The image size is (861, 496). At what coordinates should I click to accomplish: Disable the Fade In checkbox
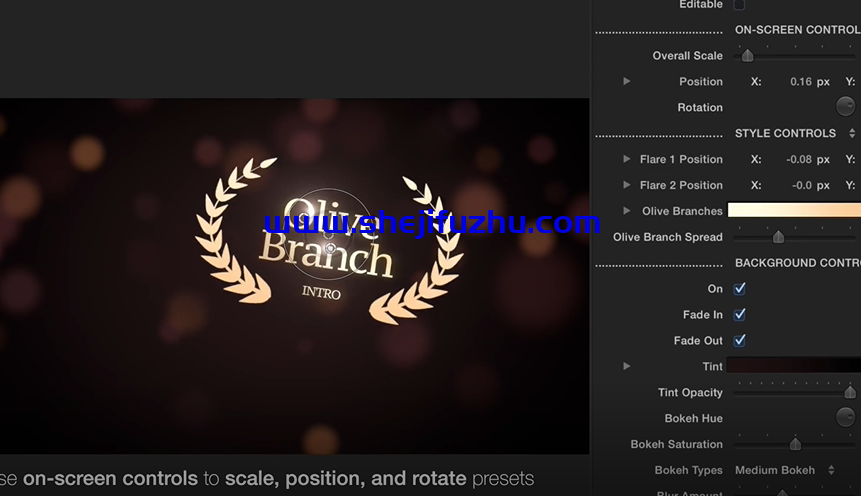point(740,314)
